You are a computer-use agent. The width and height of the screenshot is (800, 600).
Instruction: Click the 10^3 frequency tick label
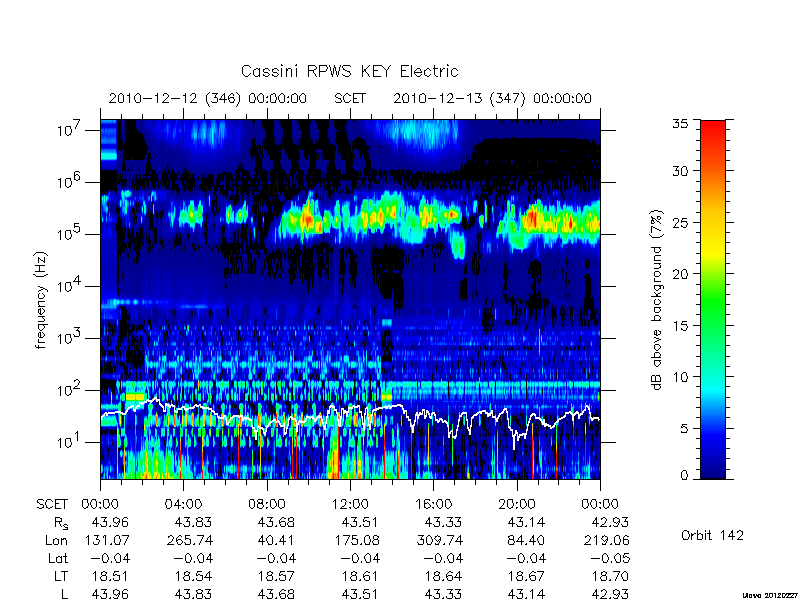pos(70,338)
